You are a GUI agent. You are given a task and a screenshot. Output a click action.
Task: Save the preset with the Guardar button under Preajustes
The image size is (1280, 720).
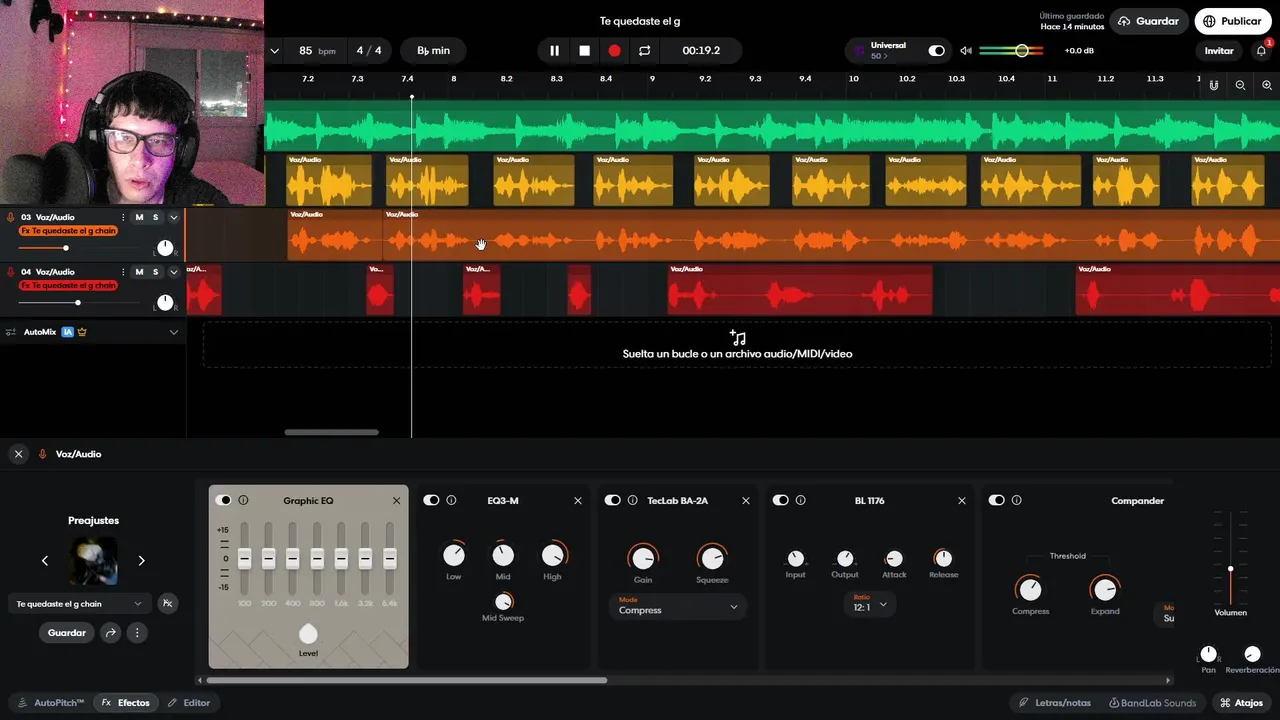[67, 633]
